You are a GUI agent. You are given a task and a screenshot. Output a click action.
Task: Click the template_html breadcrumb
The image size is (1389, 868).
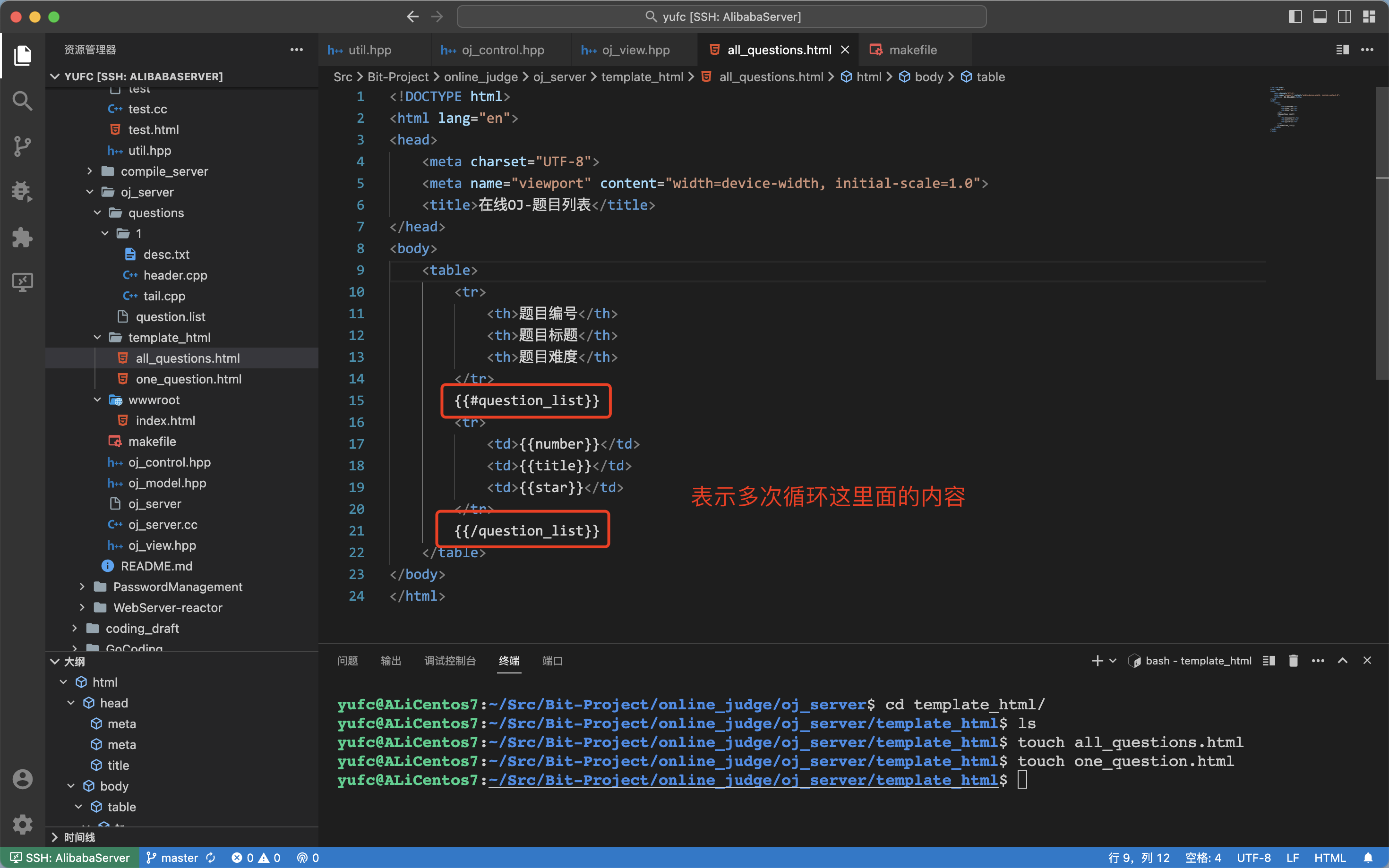(x=642, y=77)
